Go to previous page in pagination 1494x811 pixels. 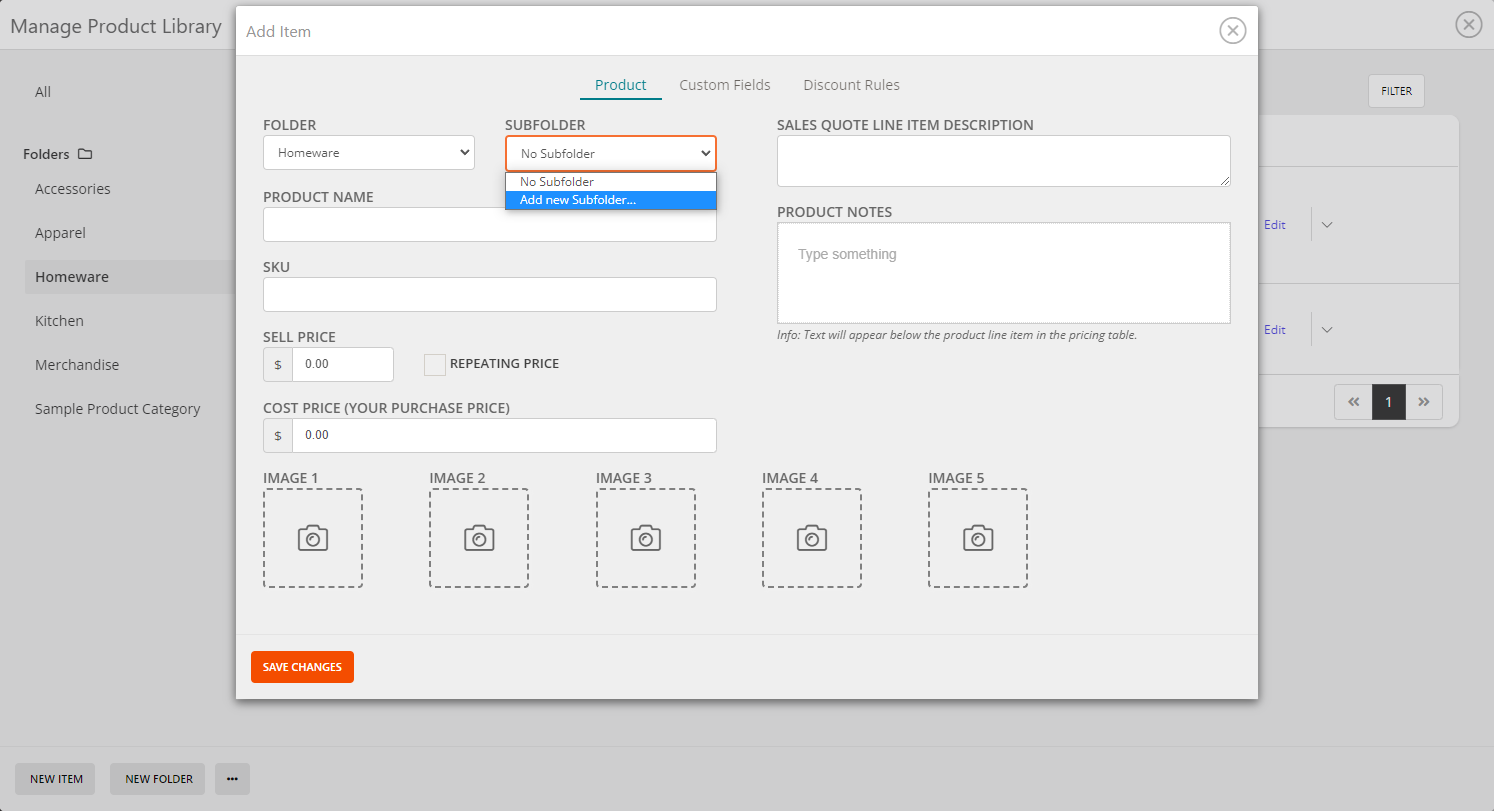click(x=1353, y=402)
